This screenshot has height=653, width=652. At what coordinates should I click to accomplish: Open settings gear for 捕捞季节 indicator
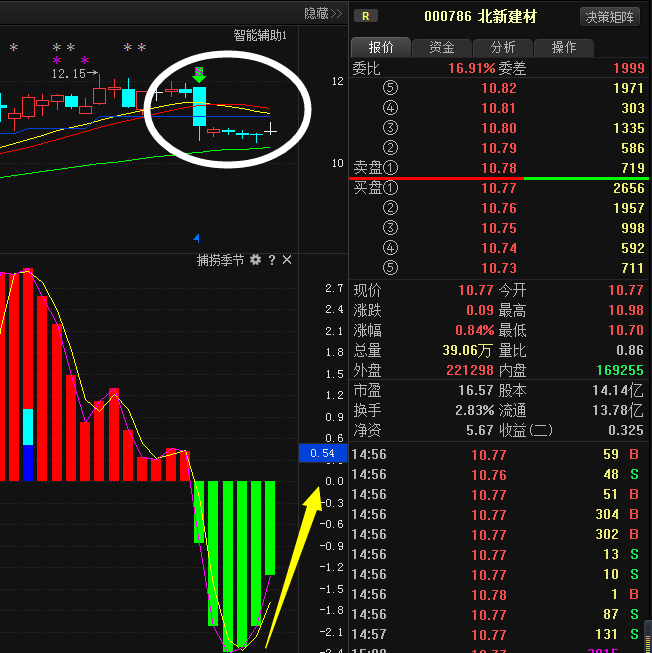tap(256, 260)
